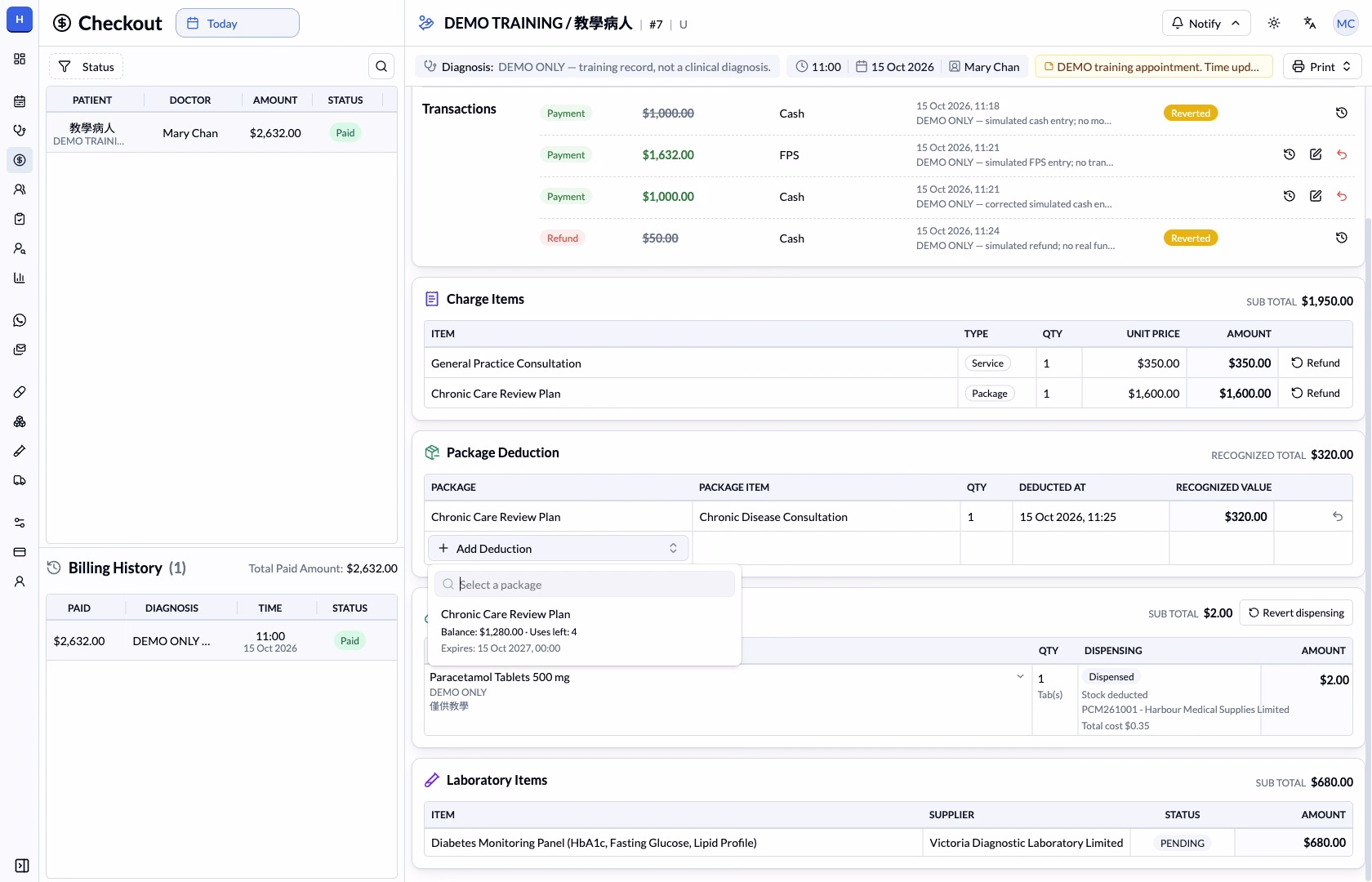Click the Mary Chan doctor chip
Viewport: 1372px width, 882px height.
coord(984,67)
